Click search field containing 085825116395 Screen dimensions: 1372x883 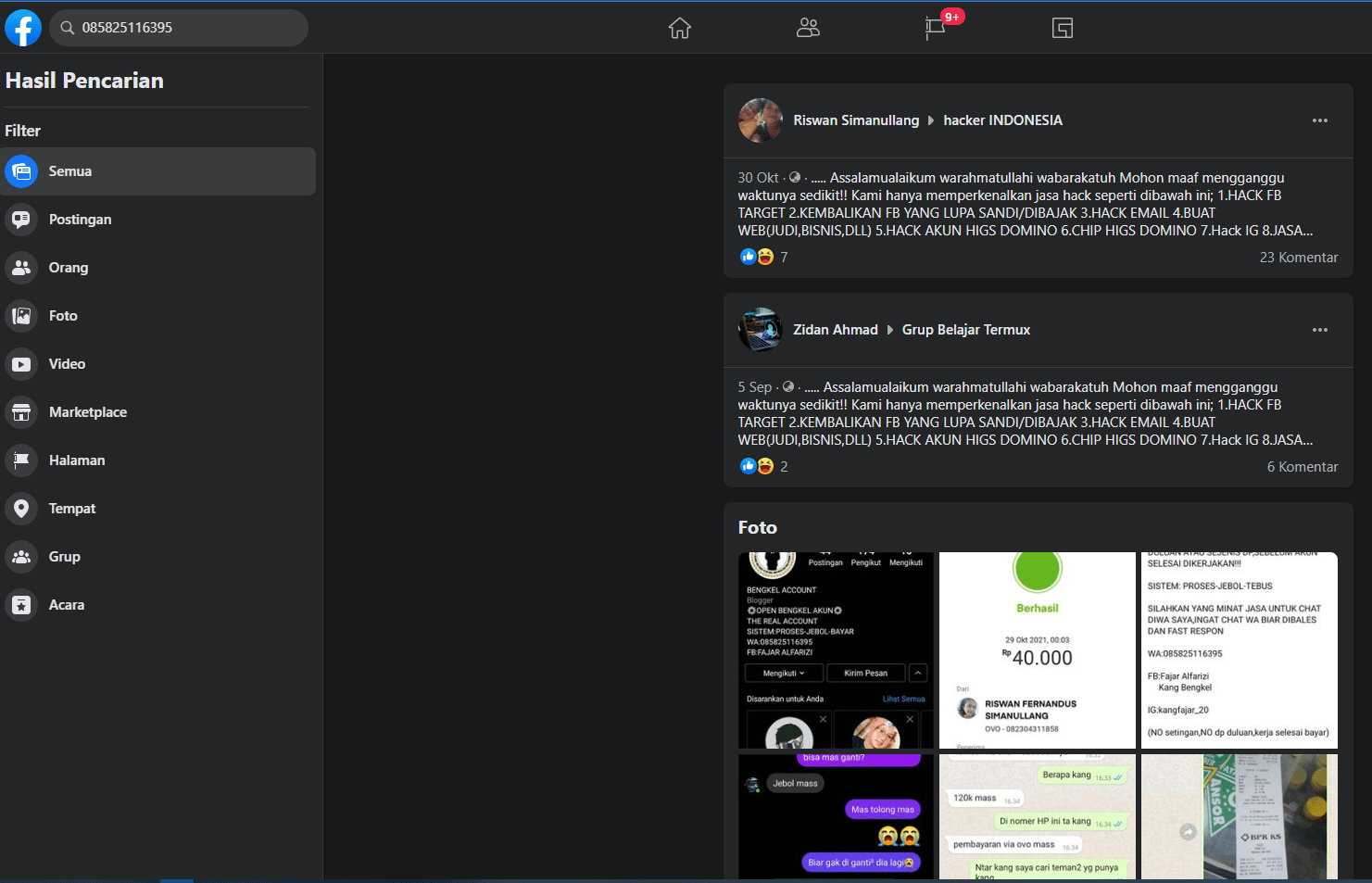179,28
